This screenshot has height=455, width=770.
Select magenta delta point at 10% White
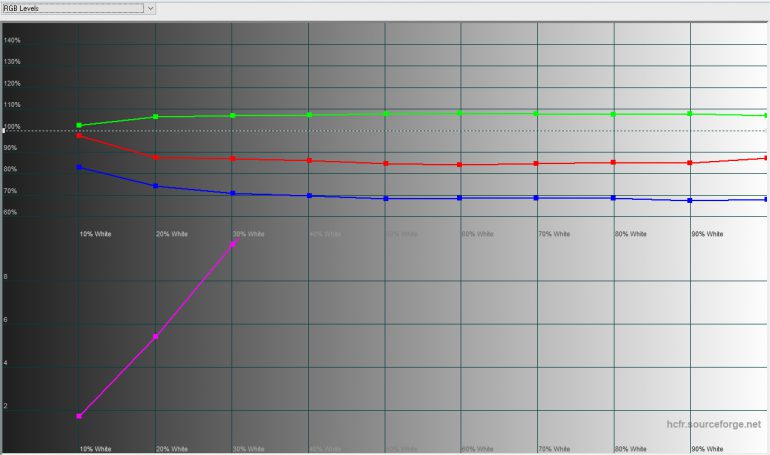[x=79, y=416]
